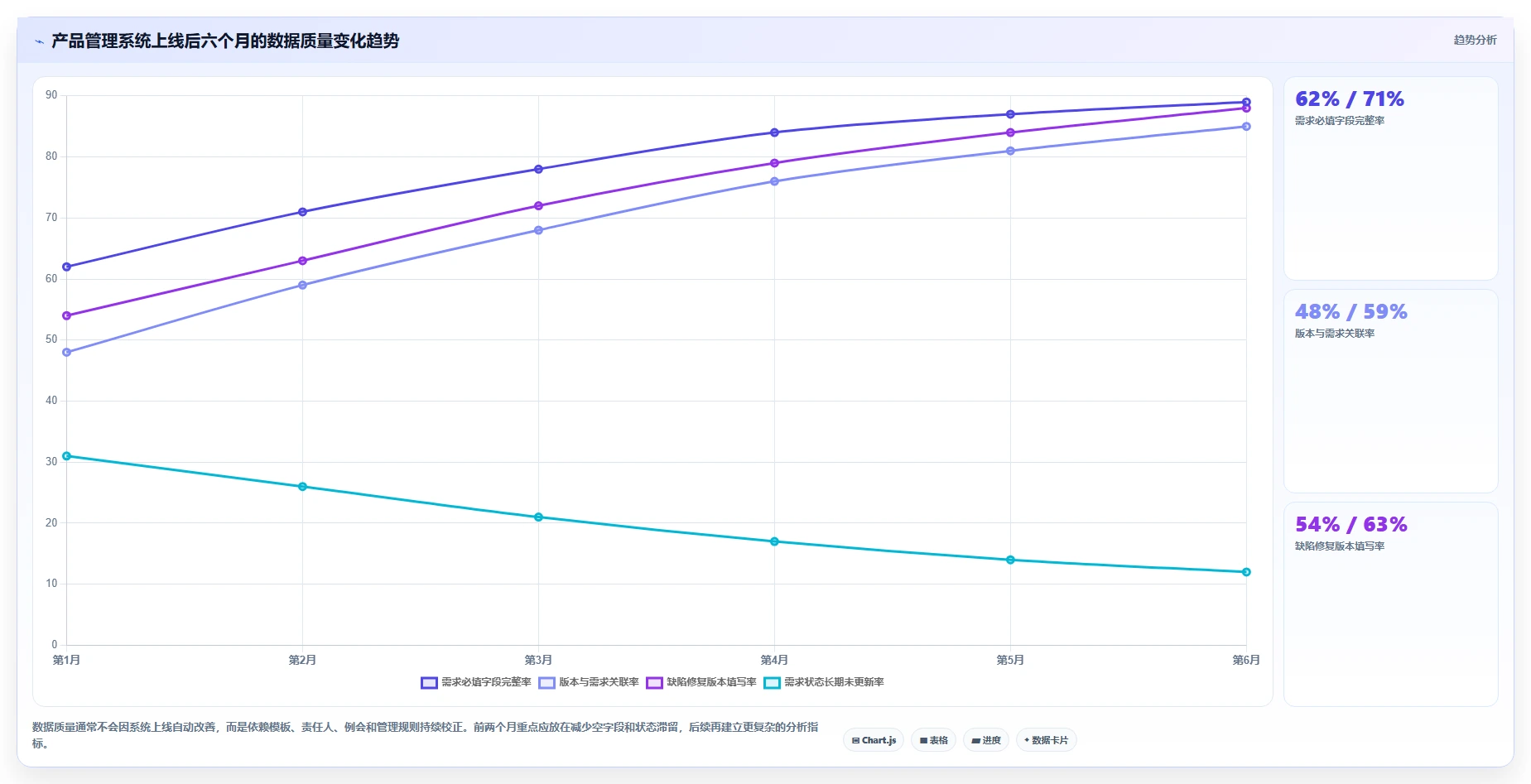Click the chart title 产品管理系统上线后六个月的数据质量变化趋势
This screenshot has width=1531, height=784.
[225, 41]
